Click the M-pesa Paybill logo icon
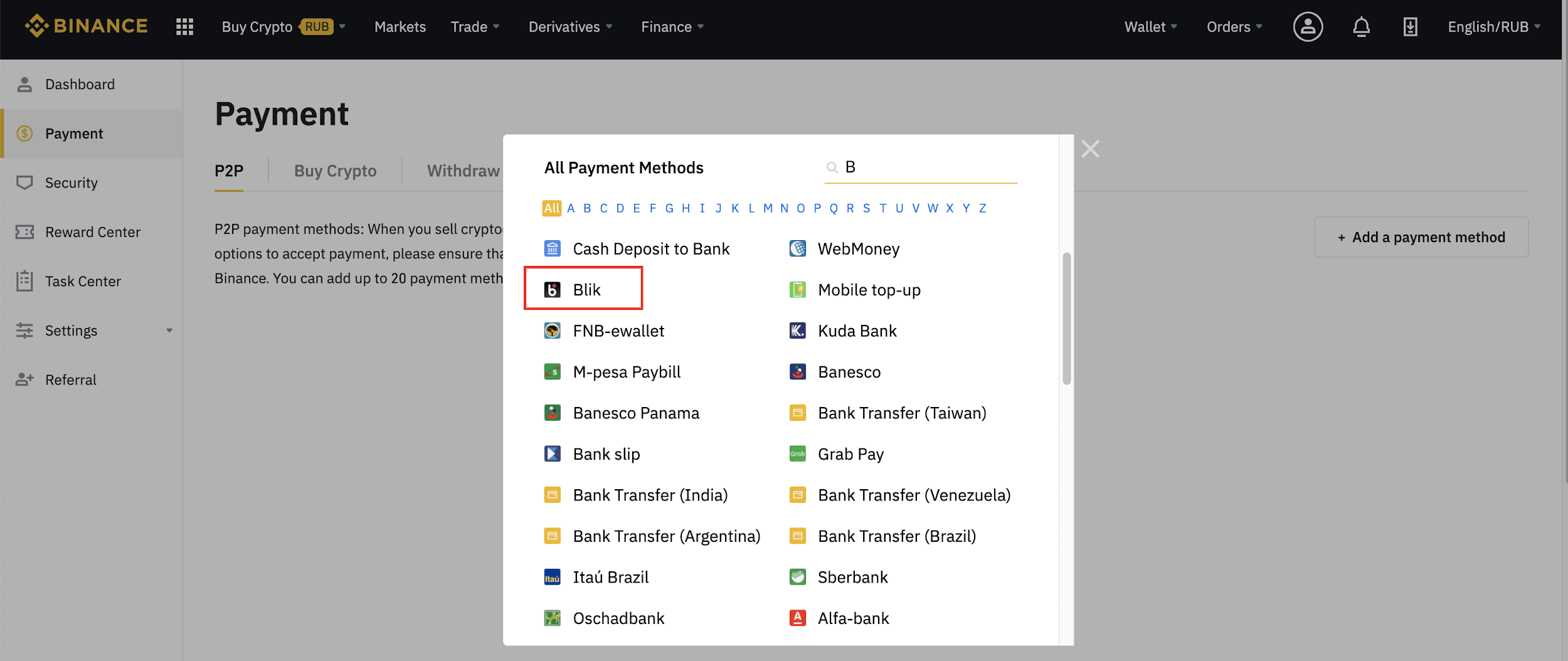The height and width of the screenshot is (661, 1568). (552, 372)
